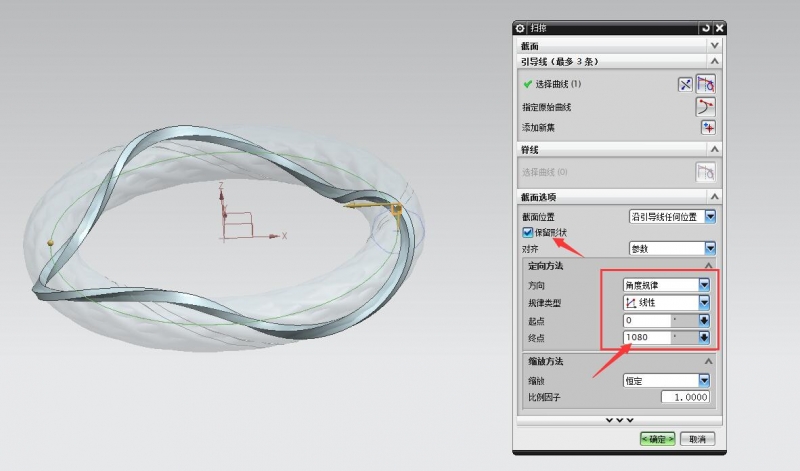Click the 取消 button

pyautogui.click(x=697, y=439)
